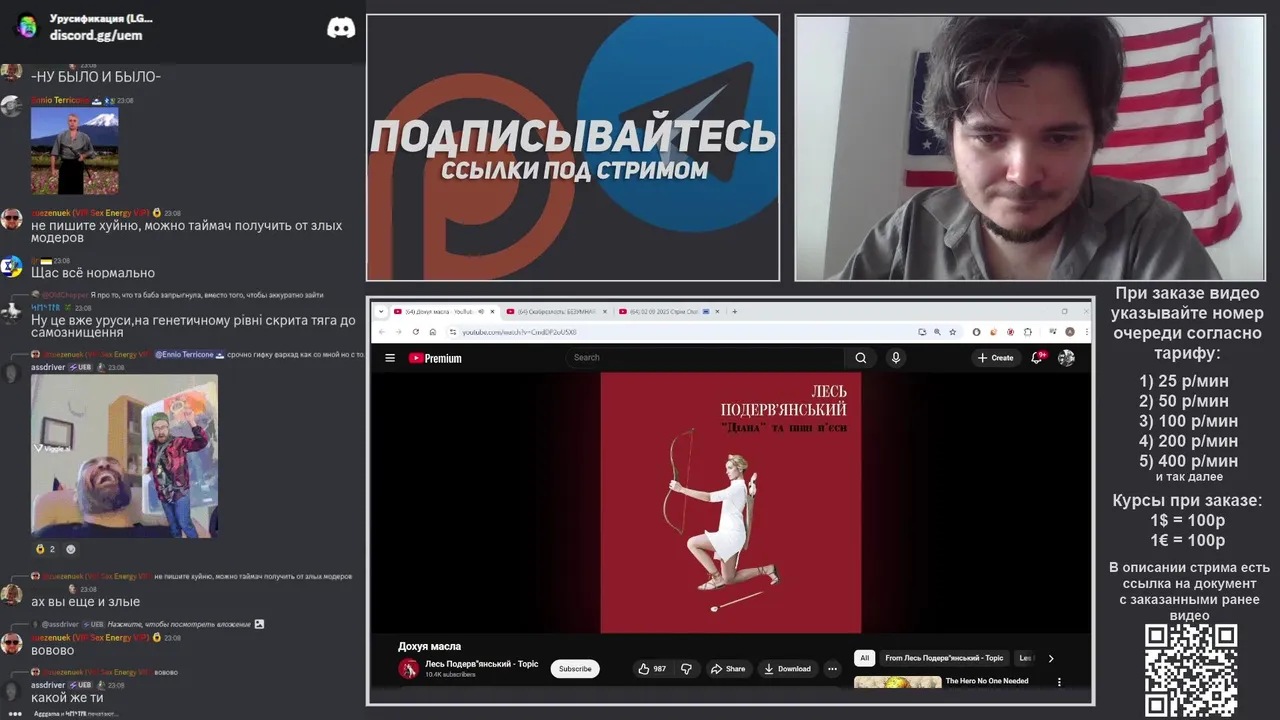Open the assdriver GIF attachment in chat
Viewport: 1280px width, 720px height.
pos(124,457)
